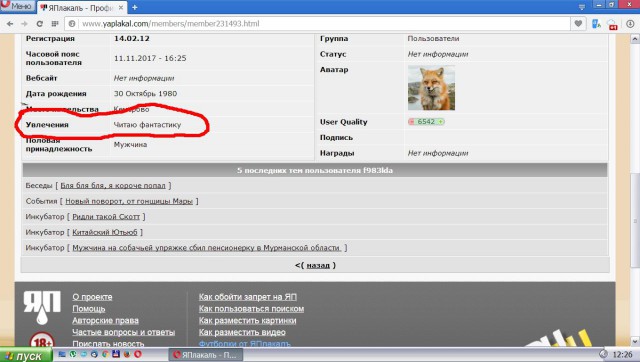Click the registration date 14.02.12
The width and height of the screenshot is (640, 362).
tap(132, 38)
